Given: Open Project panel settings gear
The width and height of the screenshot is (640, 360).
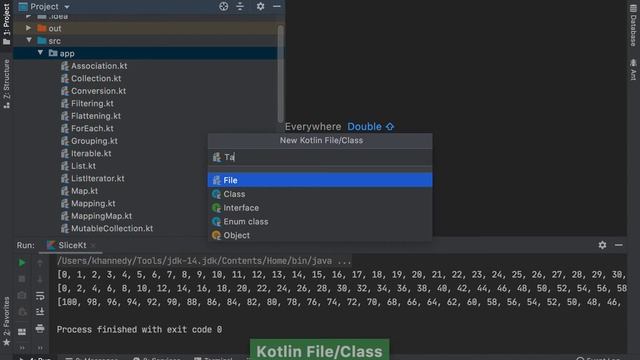Looking at the screenshot, I should pyautogui.click(x=260, y=6).
